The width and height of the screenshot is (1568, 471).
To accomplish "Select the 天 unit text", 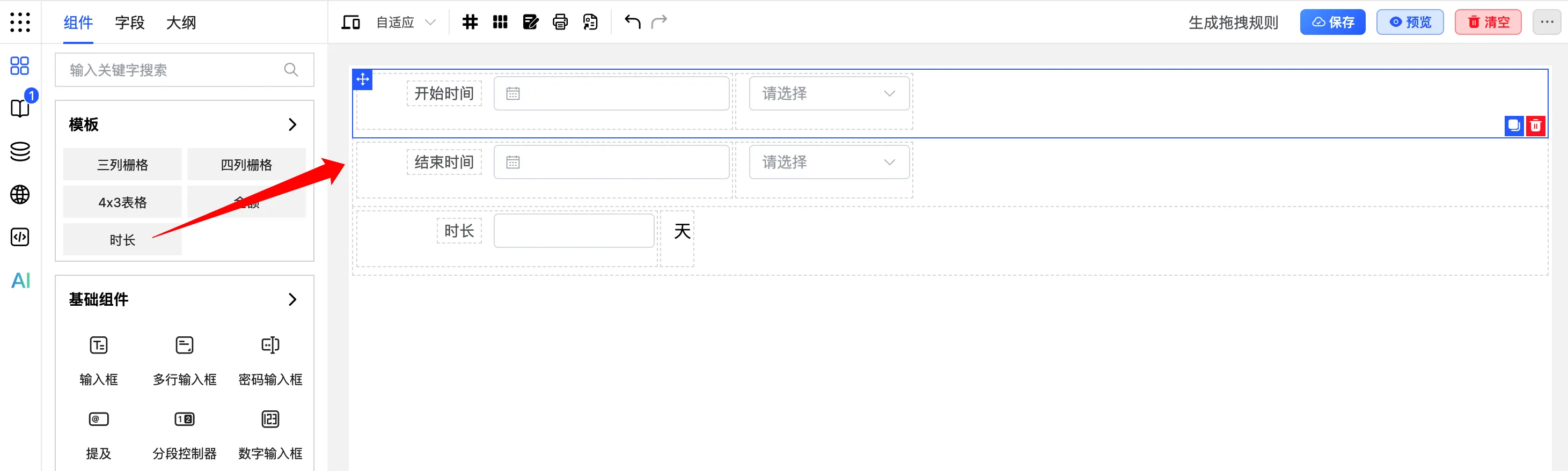I will (x=682, y=231).
